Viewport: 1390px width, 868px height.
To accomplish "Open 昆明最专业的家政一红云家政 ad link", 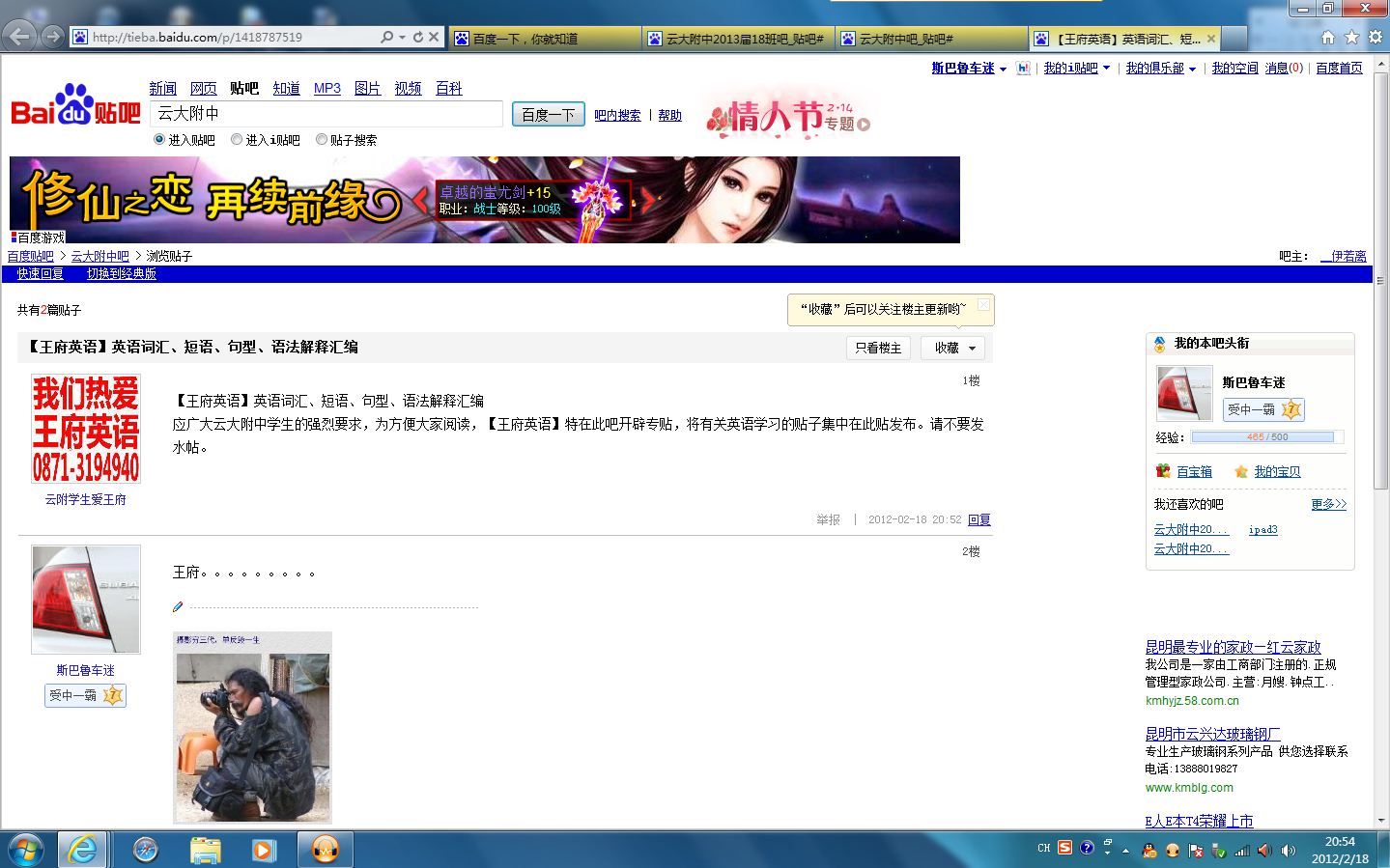I will tap(1233, 647).
